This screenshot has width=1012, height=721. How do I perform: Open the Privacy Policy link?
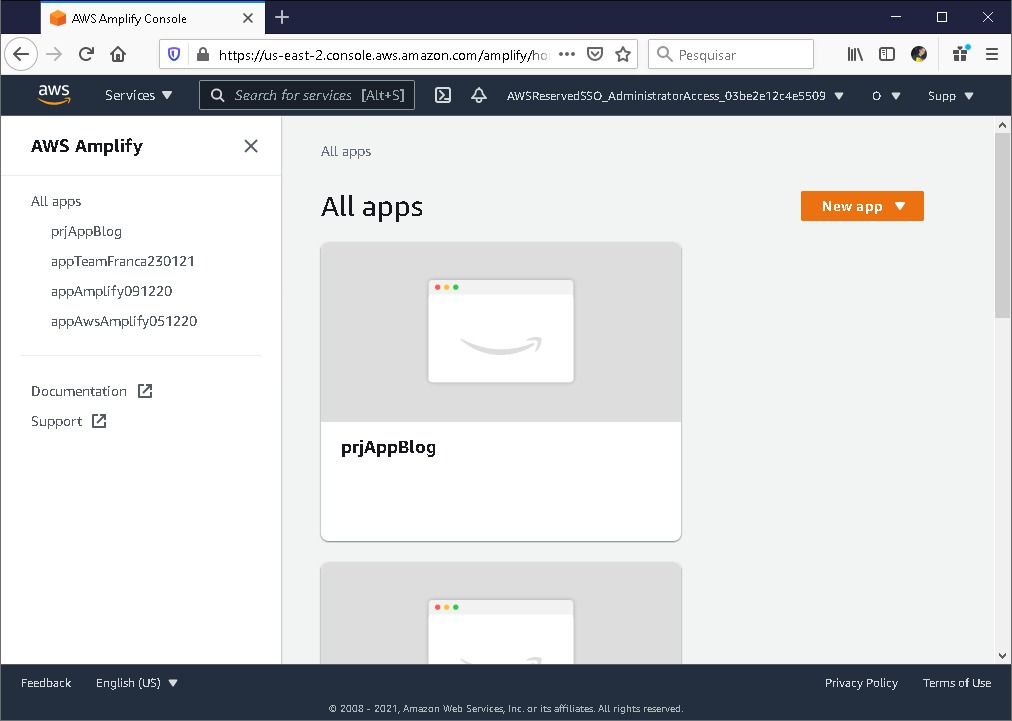(x=861, y=683)
